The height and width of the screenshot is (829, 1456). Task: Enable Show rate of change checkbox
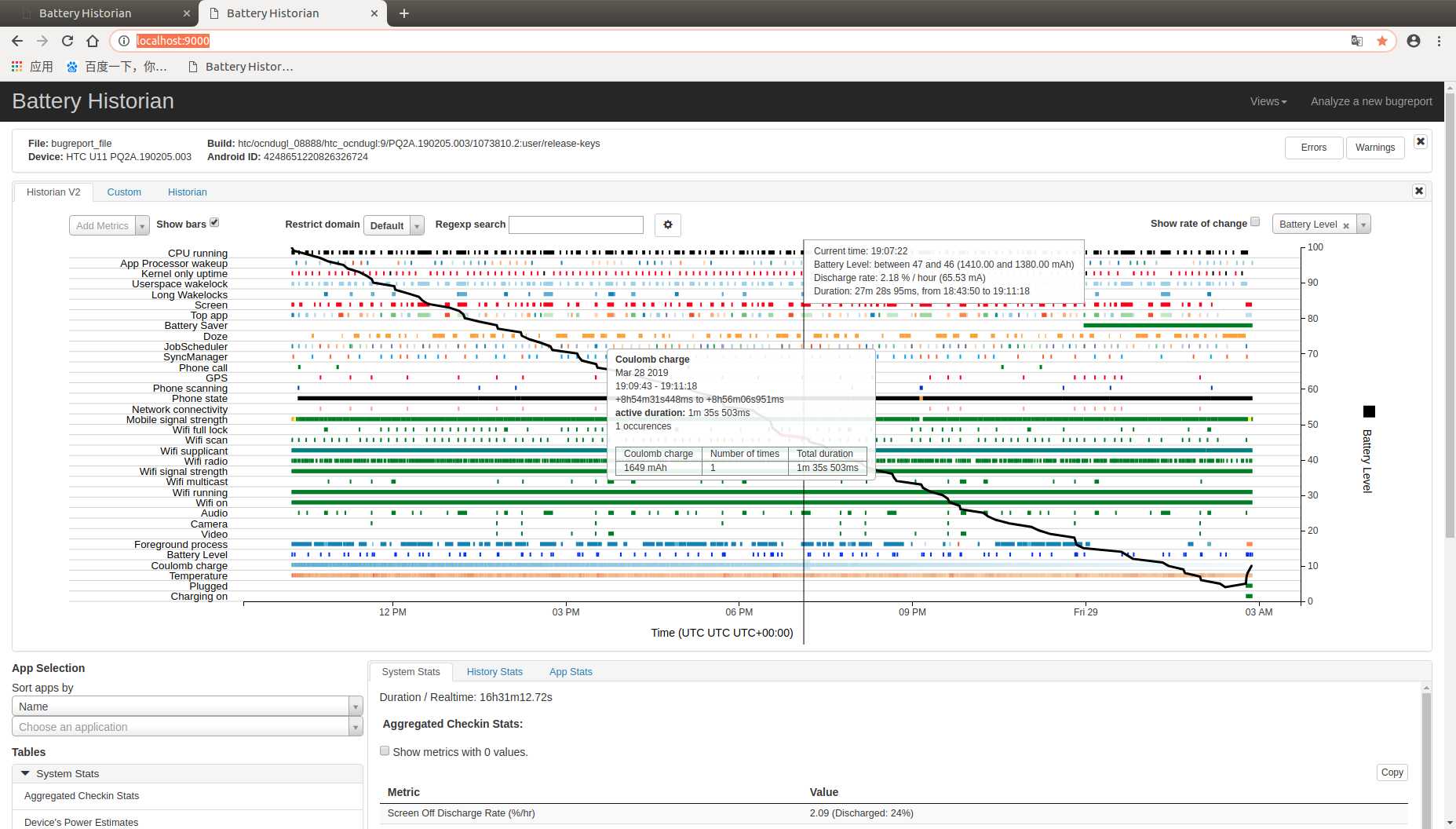point(1255,221)
